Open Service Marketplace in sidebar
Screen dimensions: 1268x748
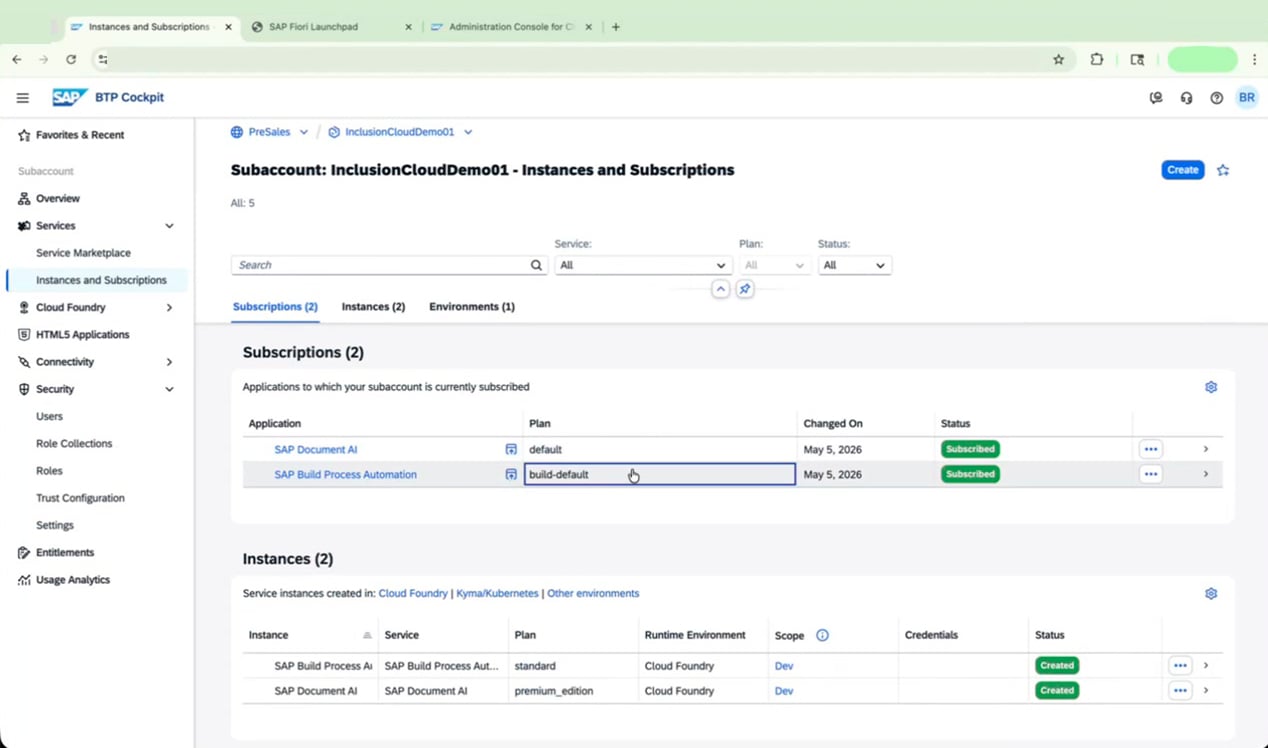tap(83, 253)
